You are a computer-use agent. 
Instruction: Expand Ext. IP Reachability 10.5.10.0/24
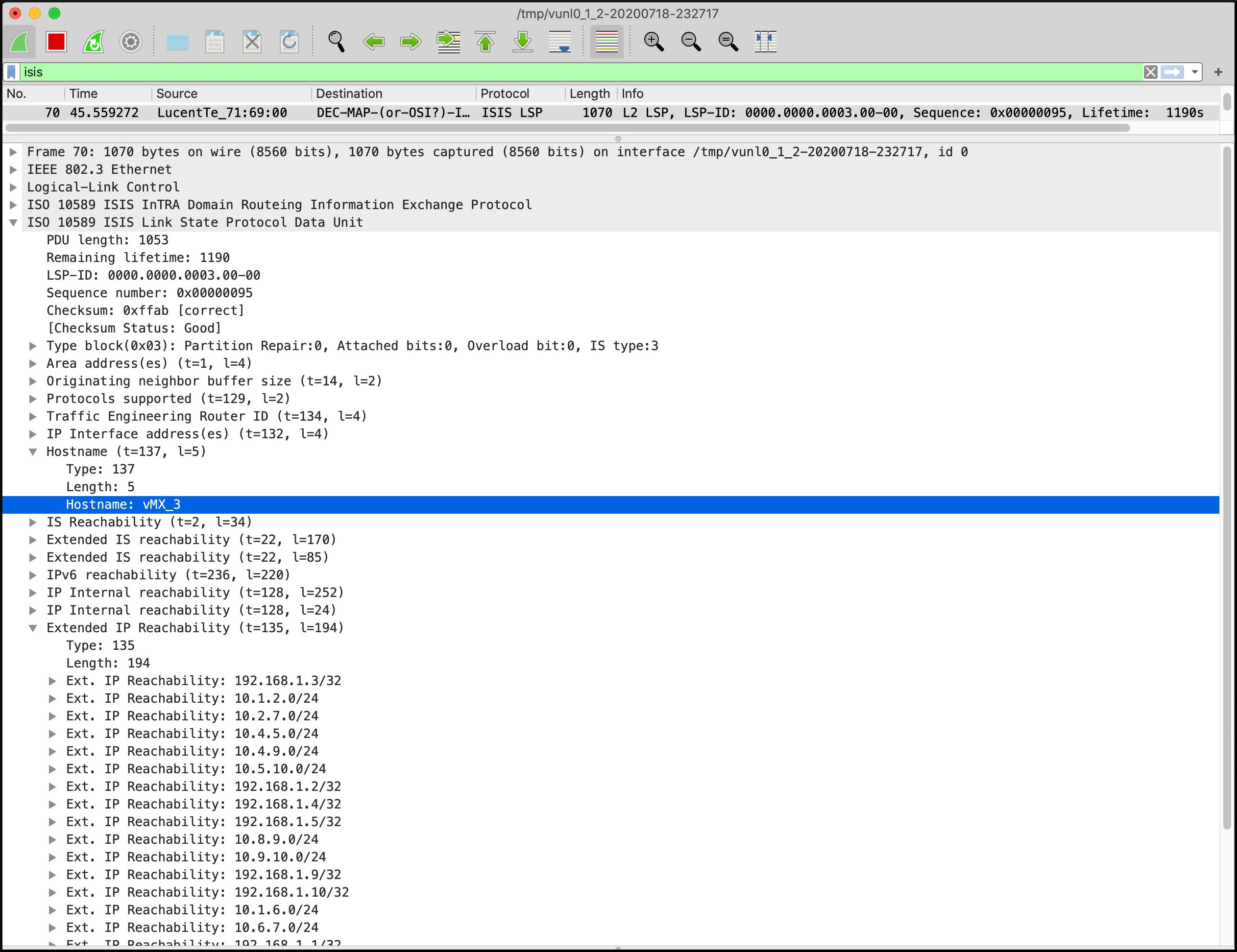tap(52, 768)
